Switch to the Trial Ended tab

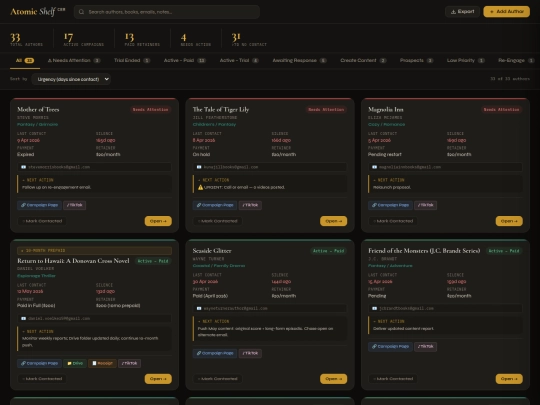[x=132, y=60]
